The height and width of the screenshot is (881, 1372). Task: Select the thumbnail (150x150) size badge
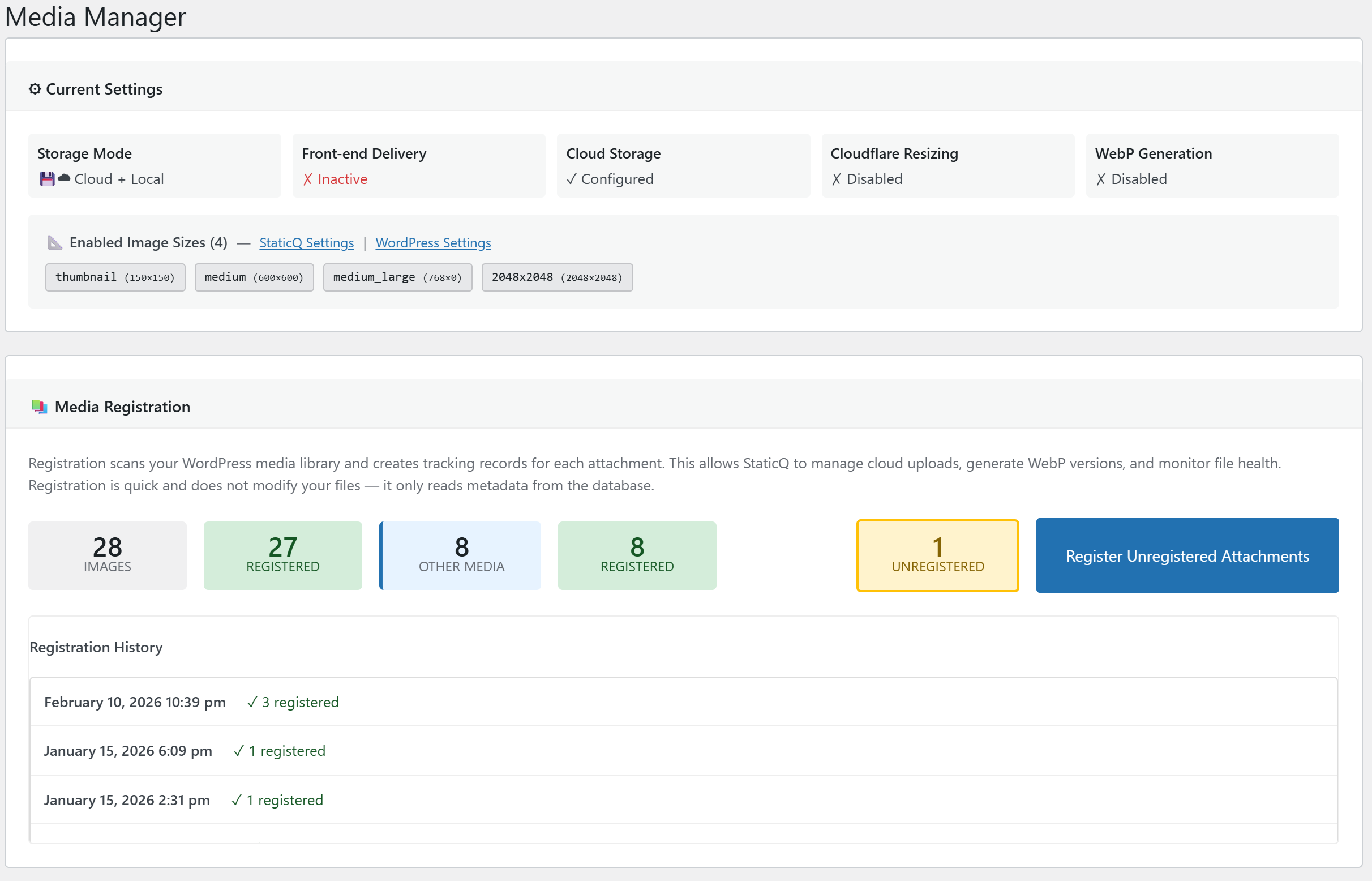click(x=115, y=277)
